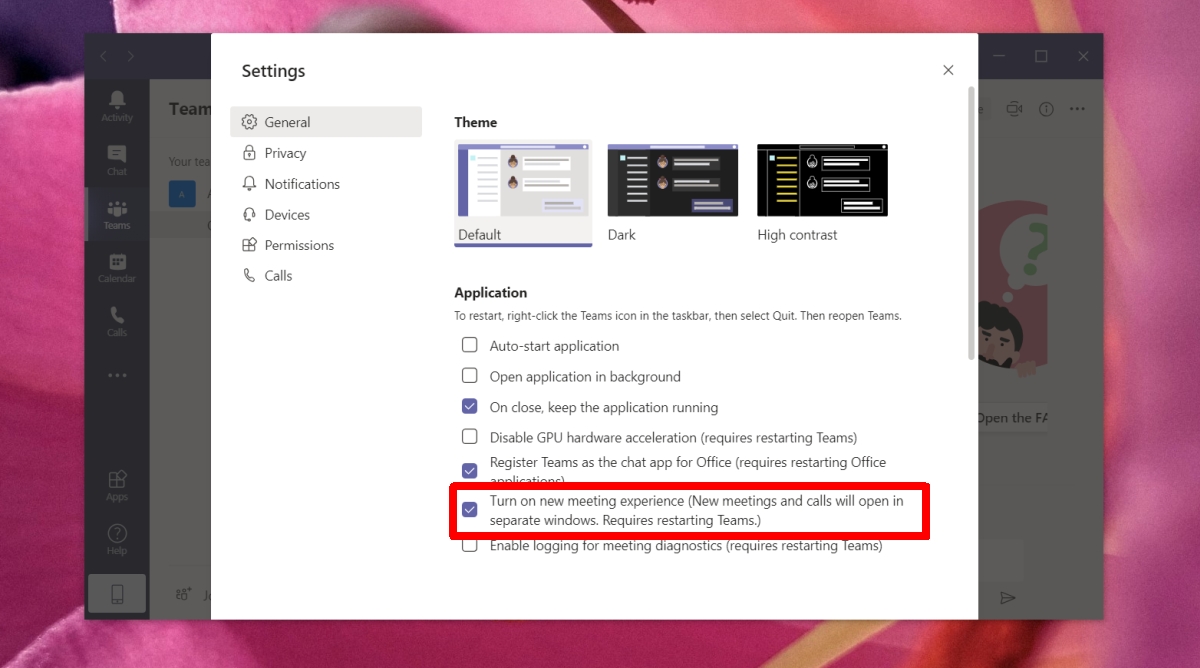Screen dimensions: 1200x668
Task: Uncheck On close, keep the application running
Action: [x=469, y=407]
